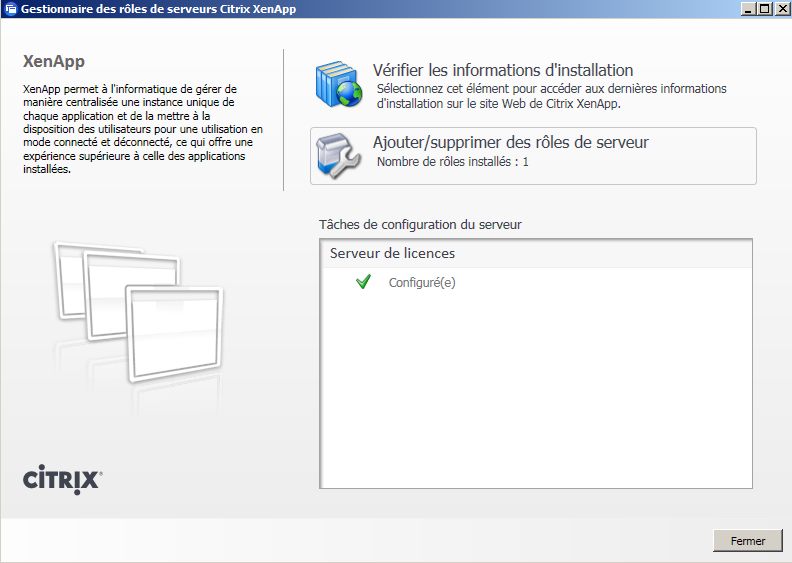Click the wrench server roles icon
Screen dimensions: 792x563
(x=338, y=156)
